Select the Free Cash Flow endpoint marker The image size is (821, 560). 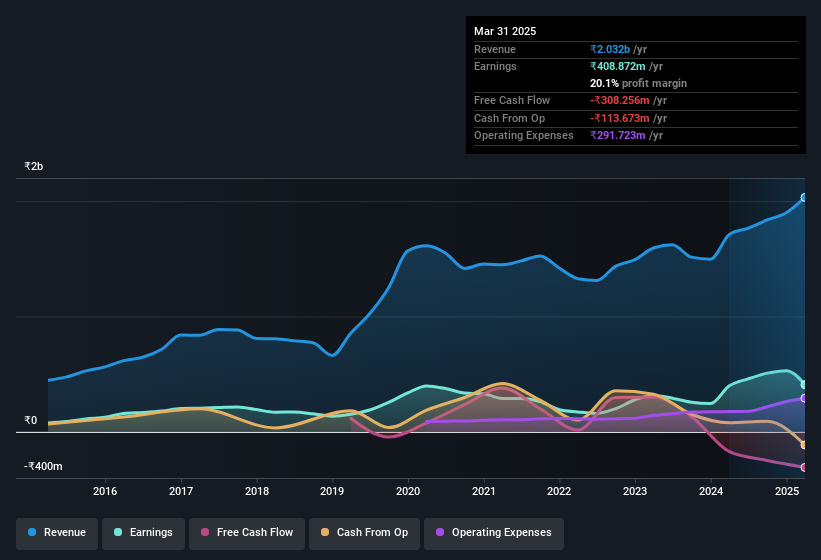click(804, 467)
